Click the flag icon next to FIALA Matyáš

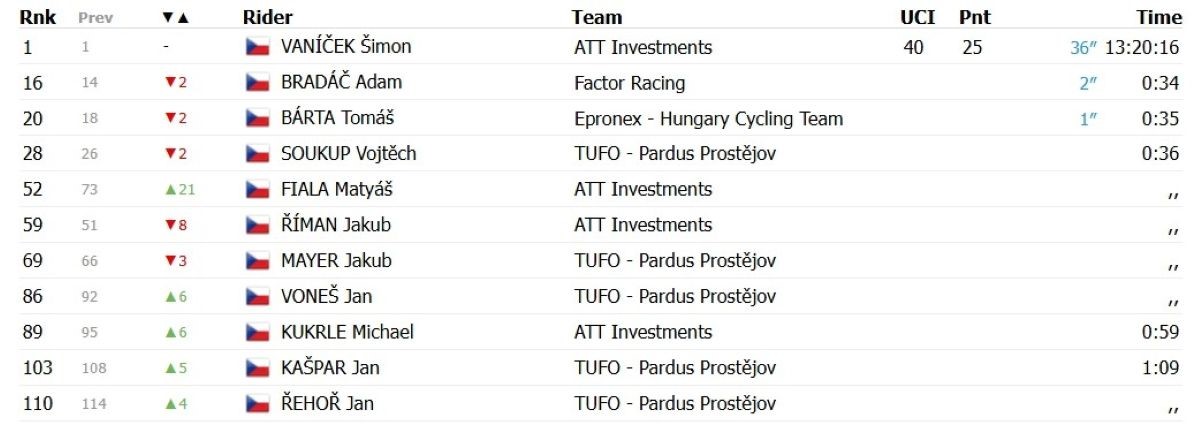[x=257, y=190]
